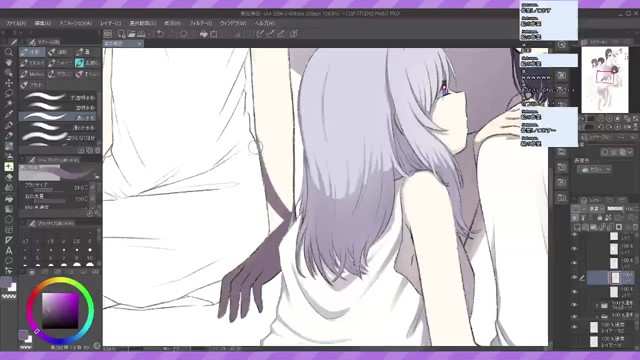Toggle visibility of layer レイヤー 52
640x360 pixels.
575,327
